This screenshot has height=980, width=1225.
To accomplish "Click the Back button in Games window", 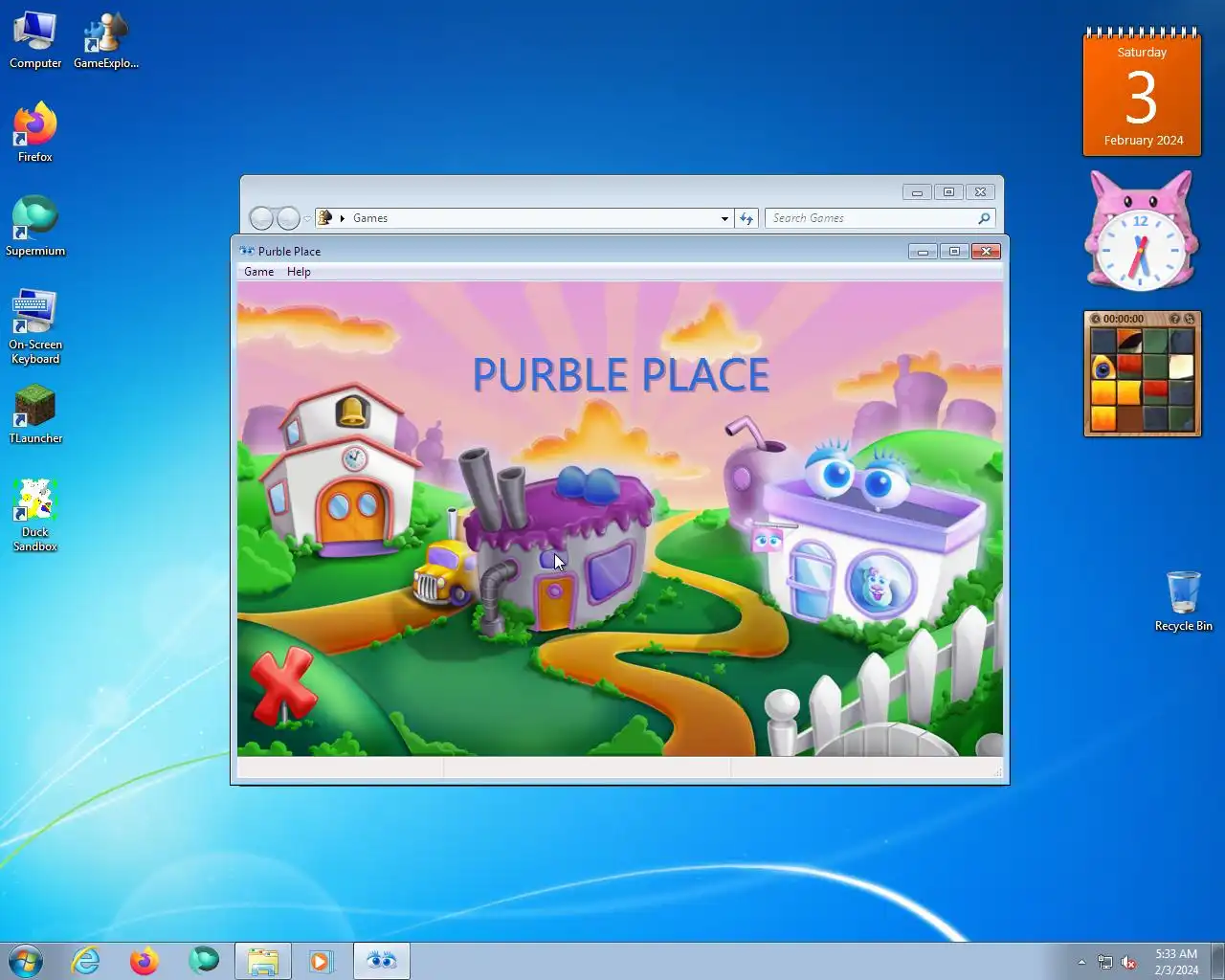I will pyautogui.click(x=261, y=218).
